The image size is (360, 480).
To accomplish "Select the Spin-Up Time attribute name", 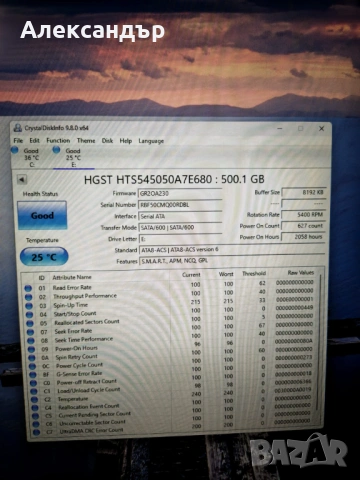I will (71, 305).
